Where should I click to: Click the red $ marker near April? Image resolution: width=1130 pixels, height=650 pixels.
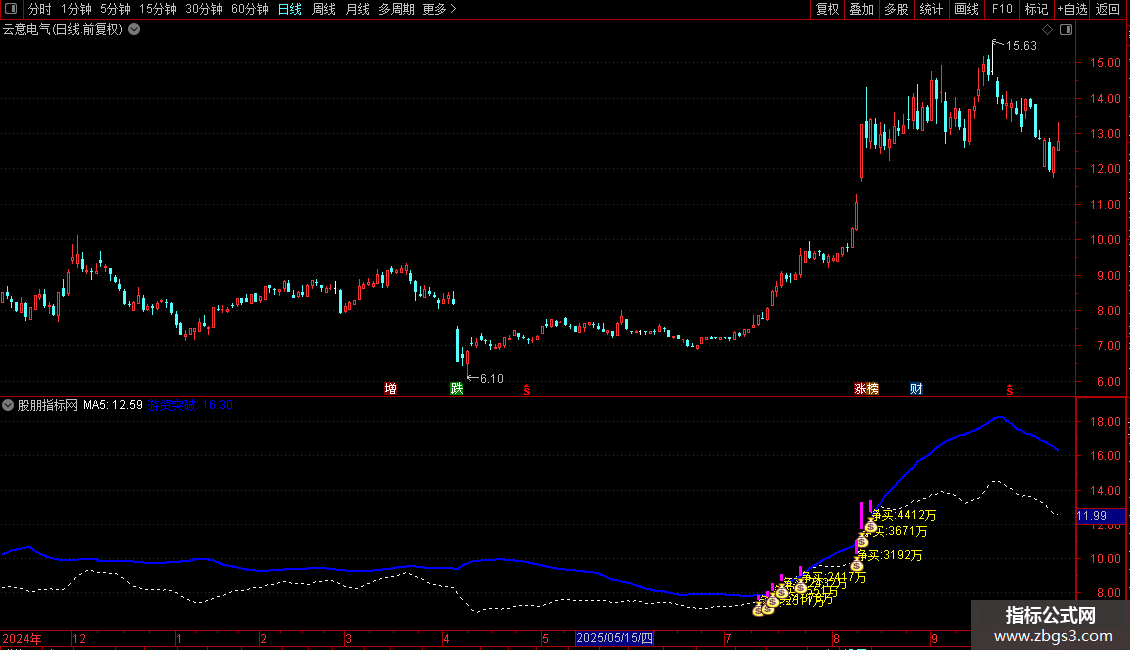coord(527,390)
